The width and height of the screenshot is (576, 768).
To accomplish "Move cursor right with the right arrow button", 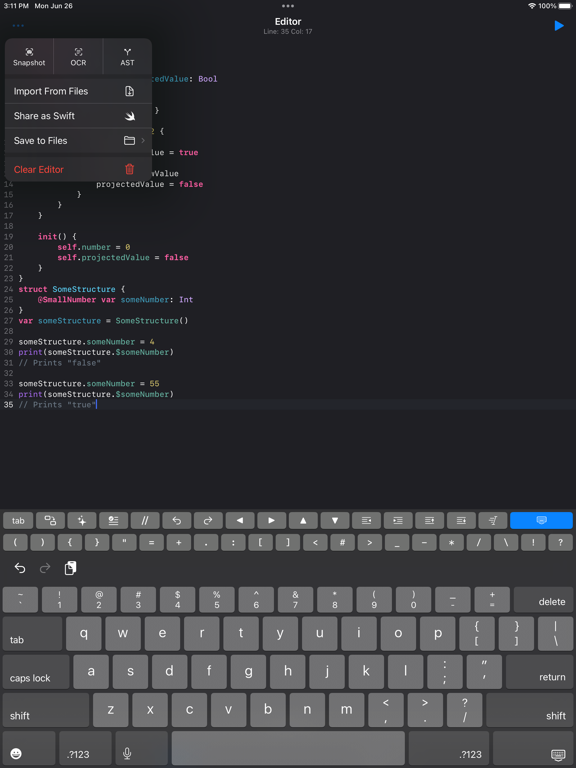I will (x=271, y=520).
